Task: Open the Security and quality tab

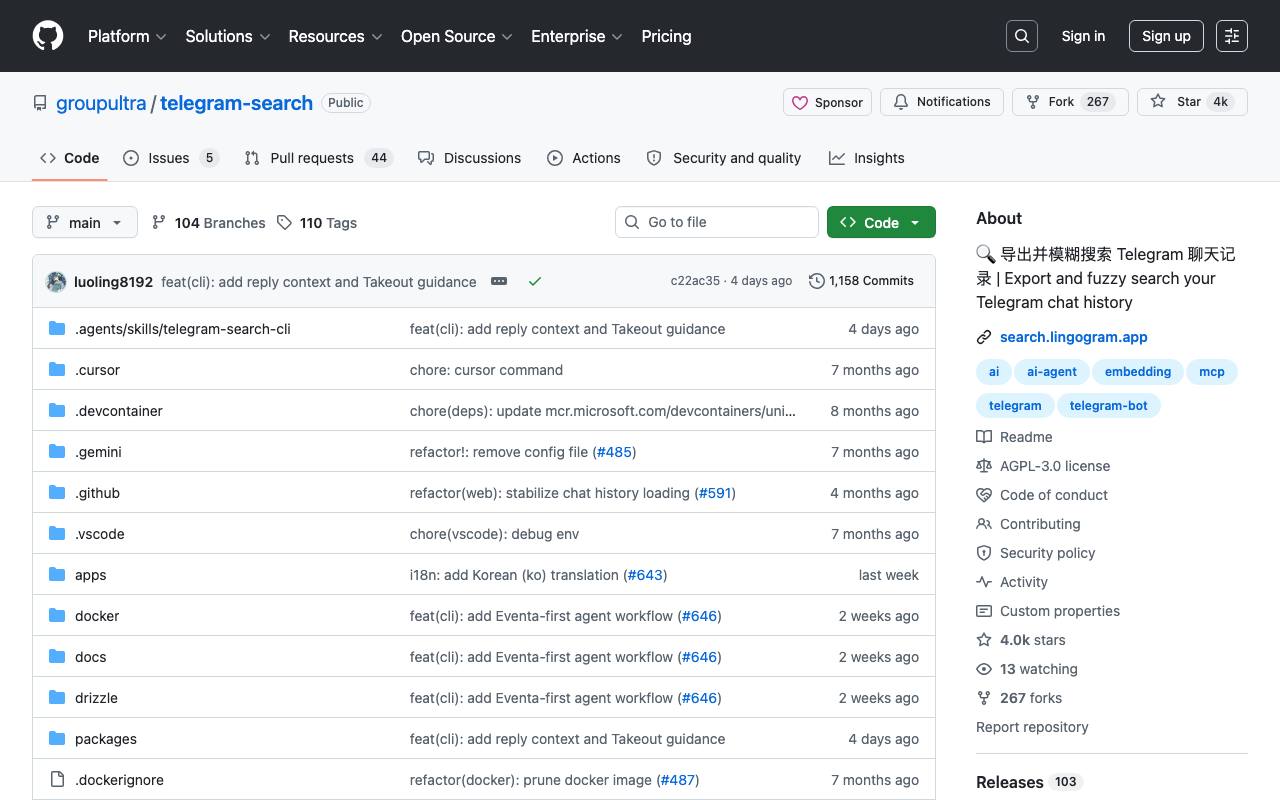Action: coord(724,158)
